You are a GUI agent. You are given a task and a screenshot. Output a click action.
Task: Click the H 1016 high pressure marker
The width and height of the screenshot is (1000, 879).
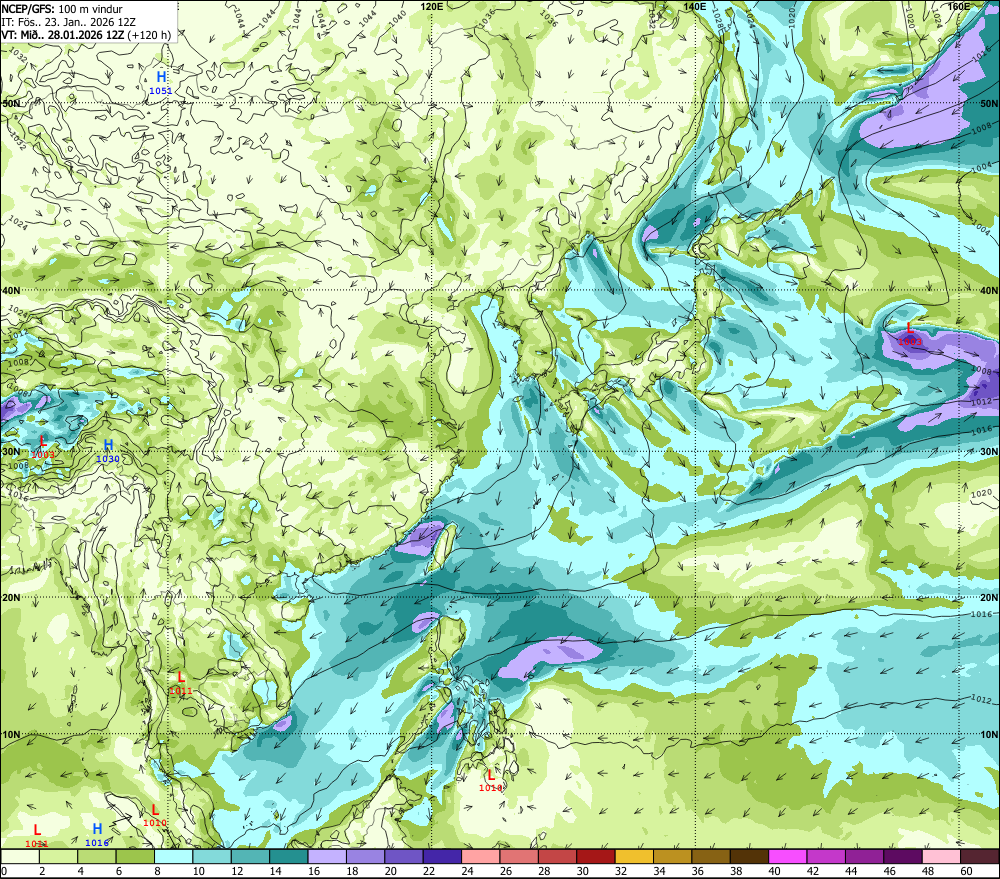97,835
